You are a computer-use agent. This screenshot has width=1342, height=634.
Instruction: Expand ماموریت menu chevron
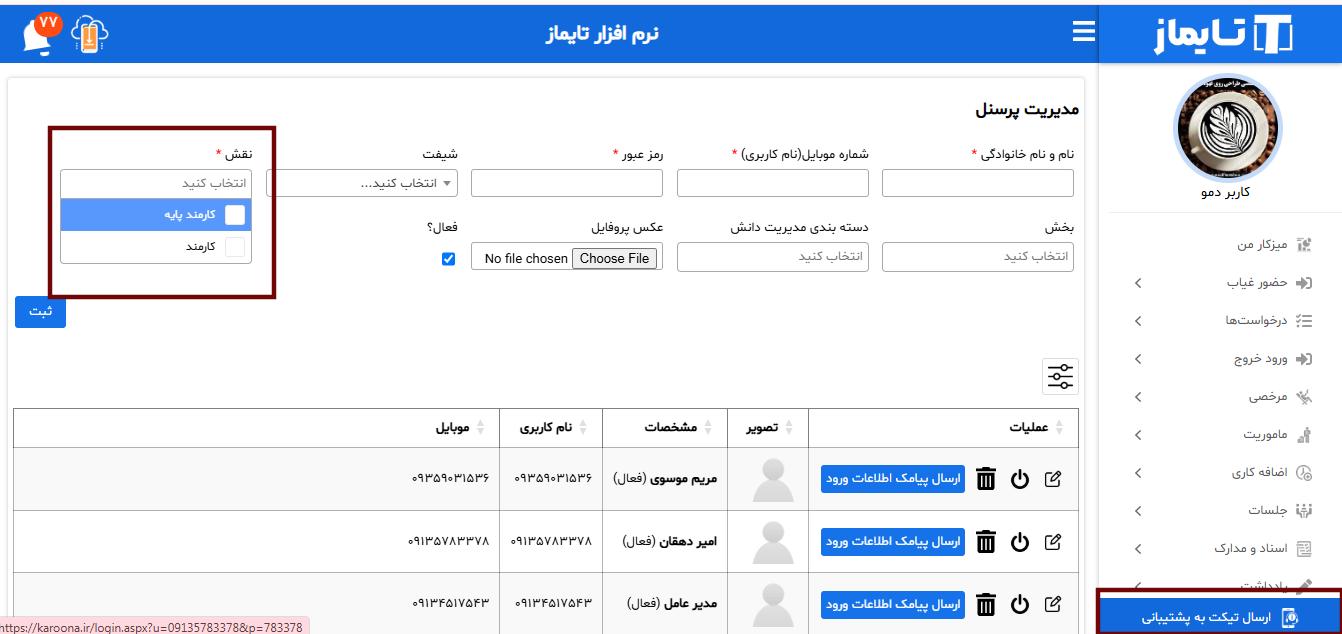point(1138,436)
